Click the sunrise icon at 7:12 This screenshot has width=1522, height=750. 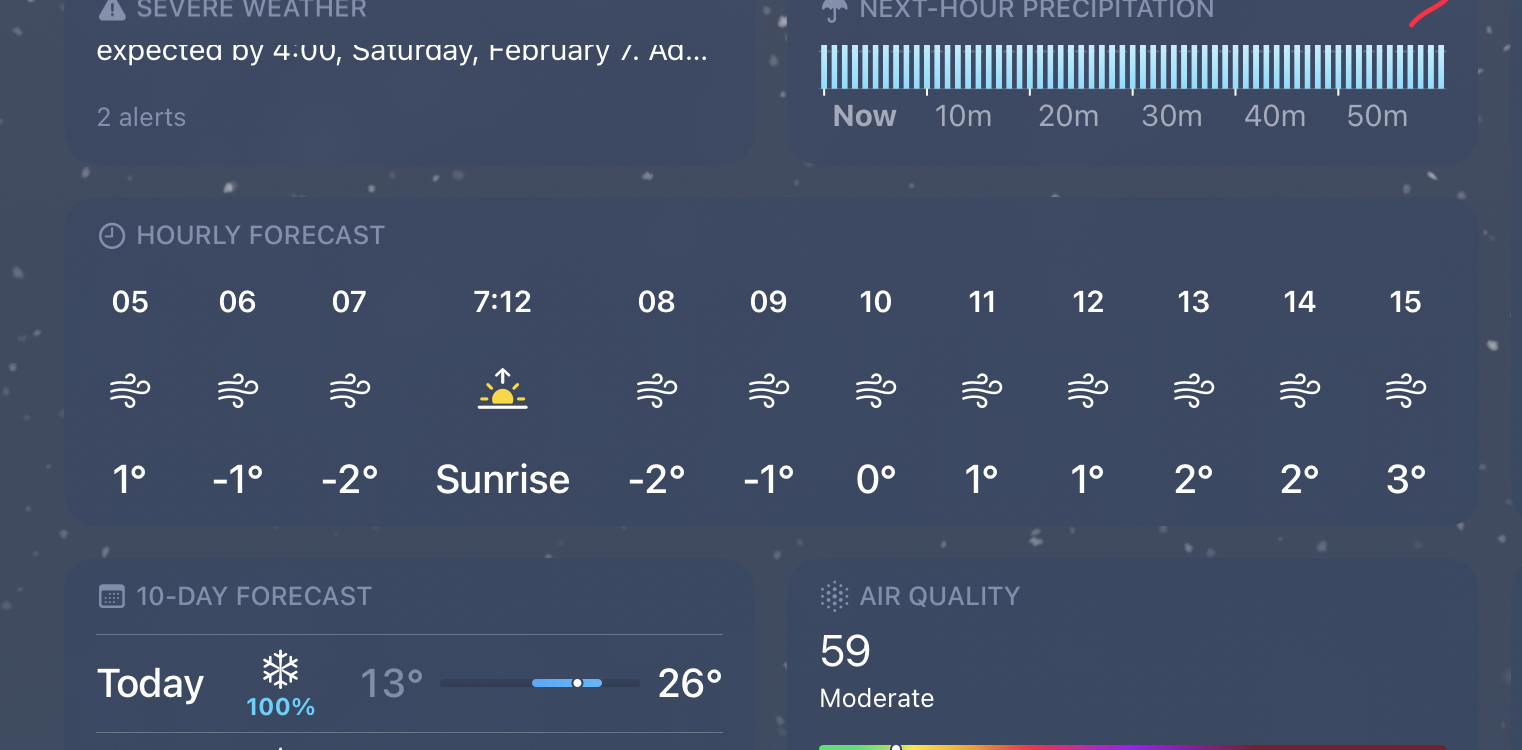502,390
